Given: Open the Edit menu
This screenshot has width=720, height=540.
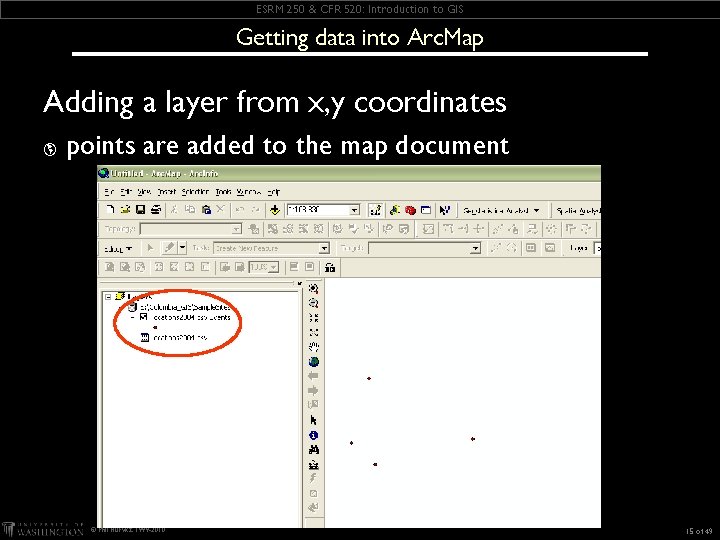Looking at the screenshot, I should point(126,191).
